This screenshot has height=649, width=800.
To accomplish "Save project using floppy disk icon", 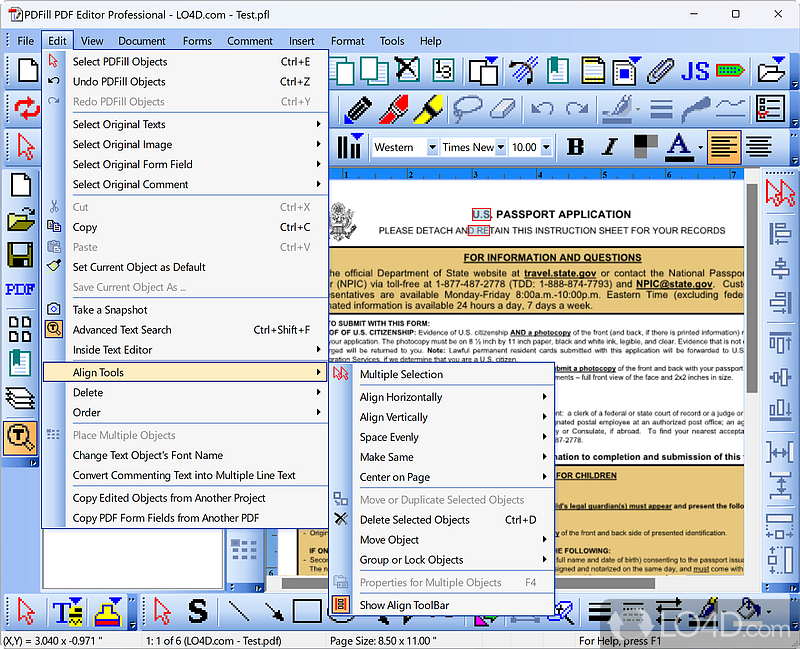I will (20, 255).
